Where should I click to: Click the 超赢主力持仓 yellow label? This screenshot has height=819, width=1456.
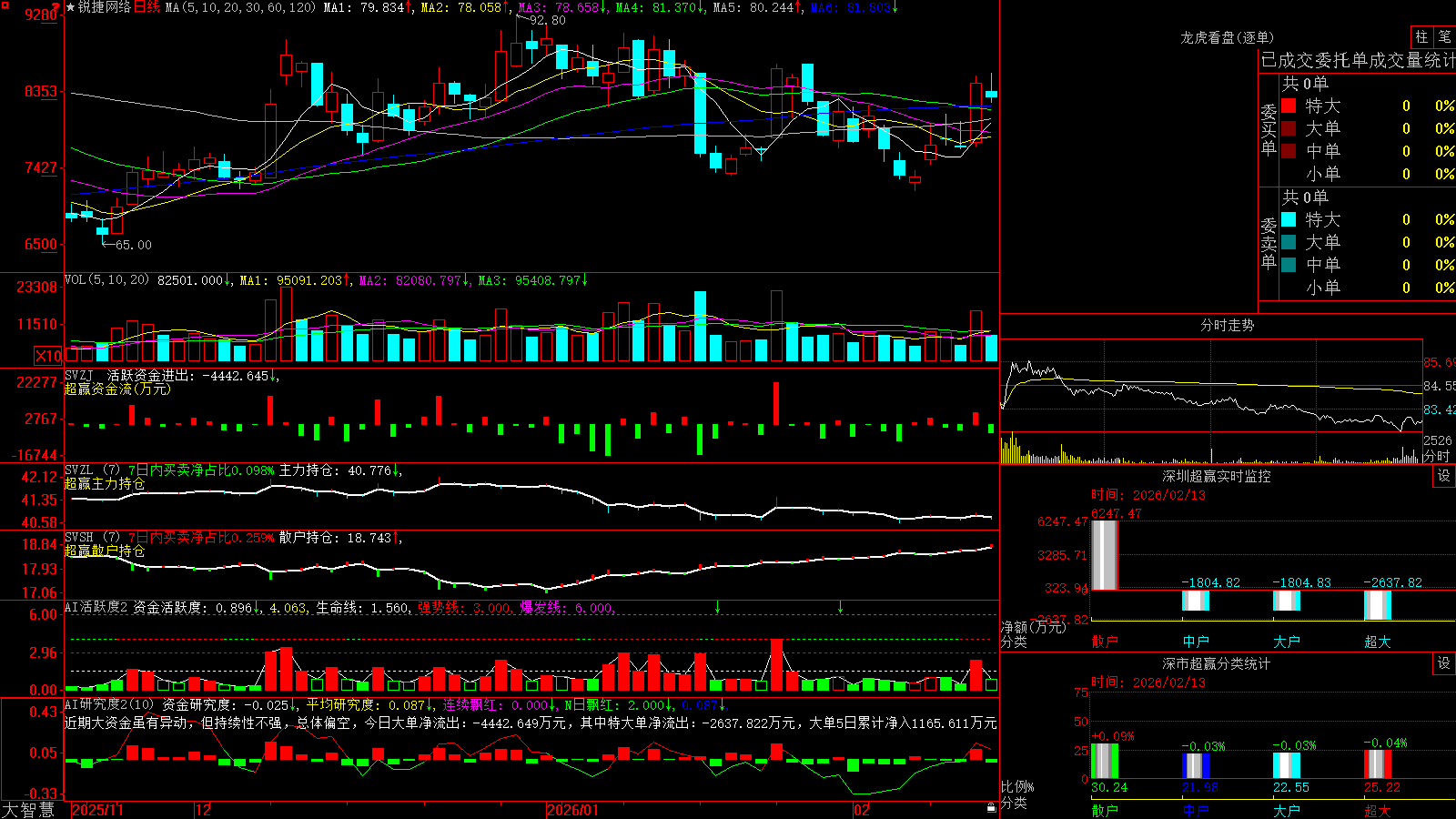105,483
